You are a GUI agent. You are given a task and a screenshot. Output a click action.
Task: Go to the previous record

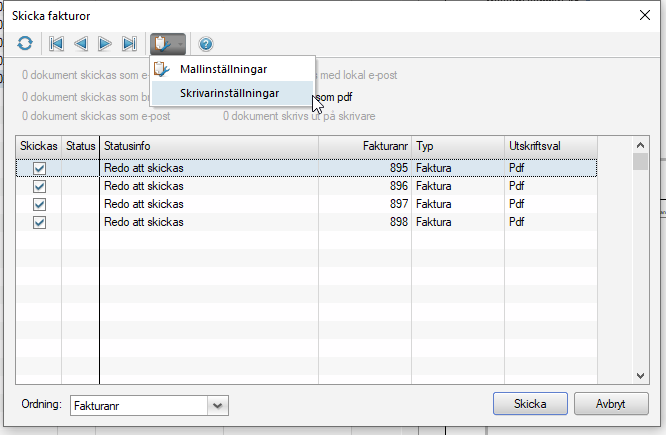click(81, 44)
